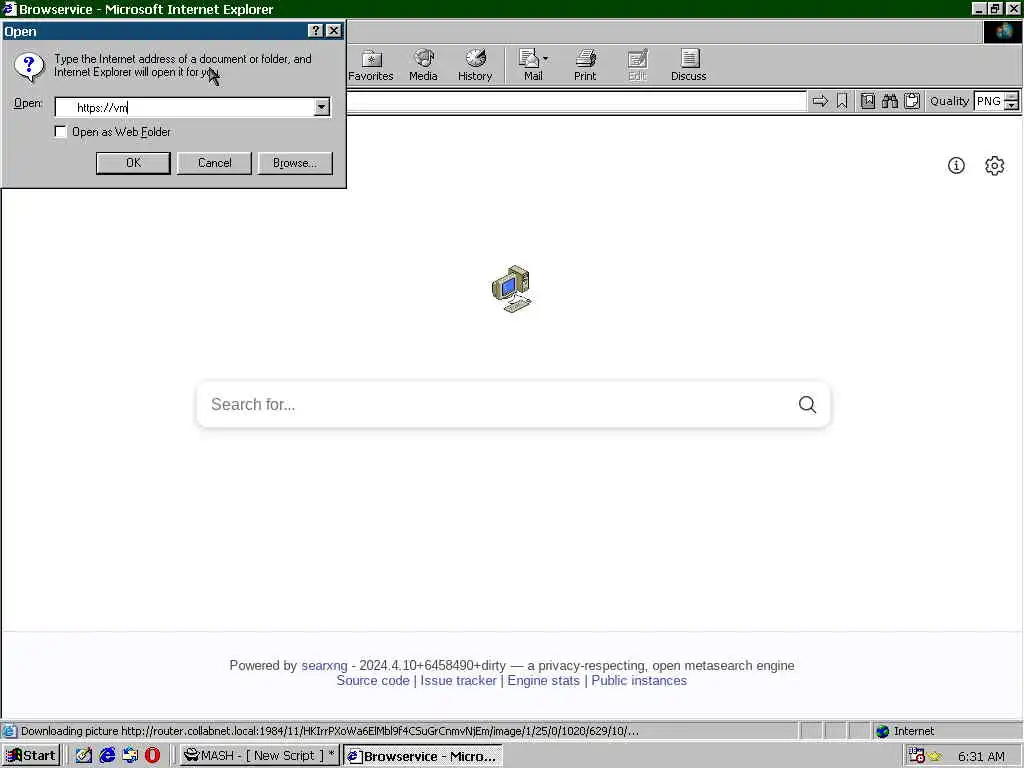1024x768 pixels.
Task: Click the magnifier search icon in the search box
Action: pos(807,404)
